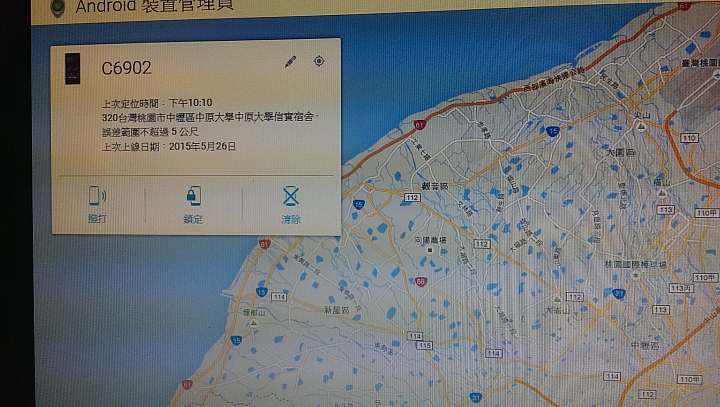Click the 撥打 ring button label
The width and height of the screenshot is (720, 407).
(97, 219)
